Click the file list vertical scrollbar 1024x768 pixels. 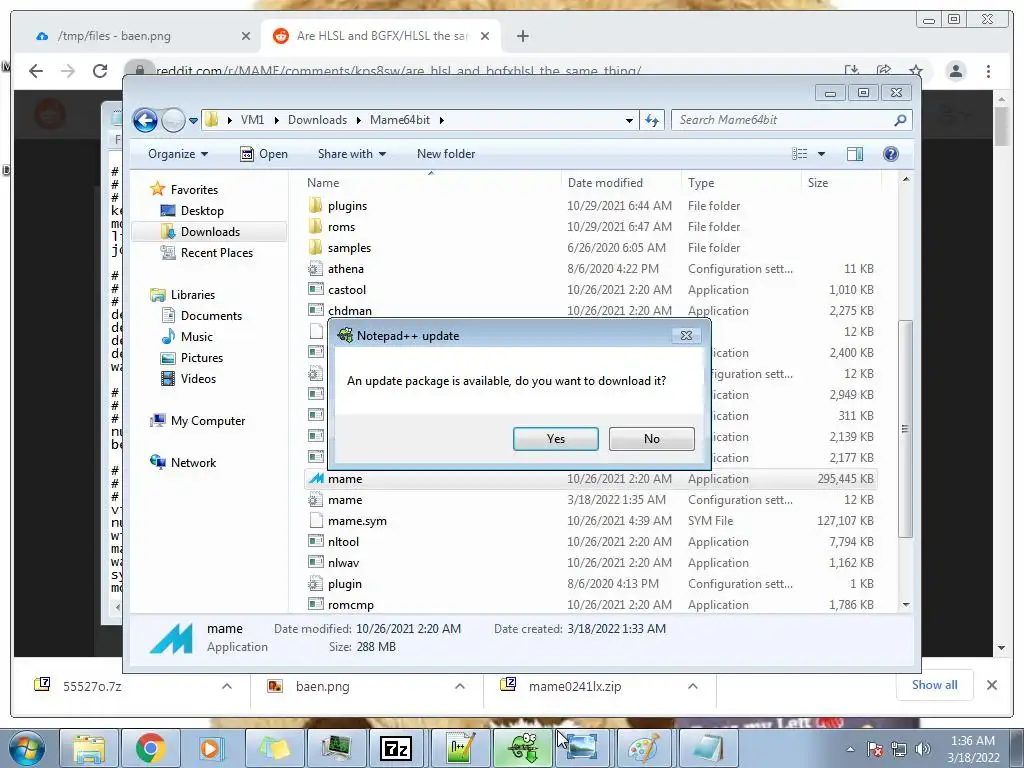[905, 428]
